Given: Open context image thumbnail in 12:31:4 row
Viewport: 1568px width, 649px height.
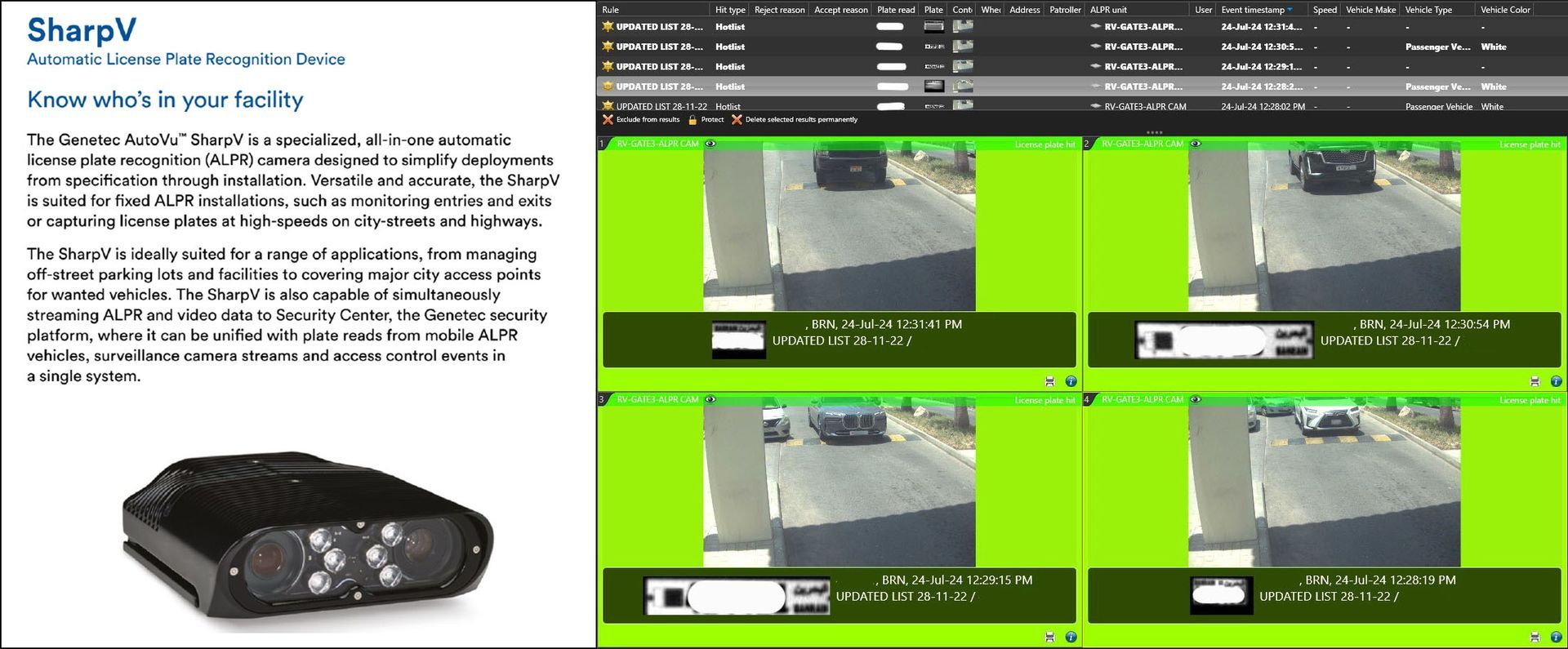Looking at the screenshot, I should coord(963,26).
